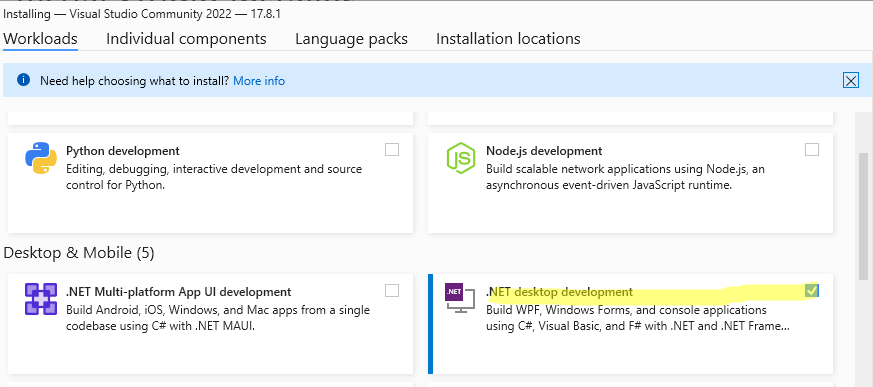This screenshot has width=873, height=387.
Task: Click 'Need help choosing what to install?' text
Action: [x=134, y=81]
